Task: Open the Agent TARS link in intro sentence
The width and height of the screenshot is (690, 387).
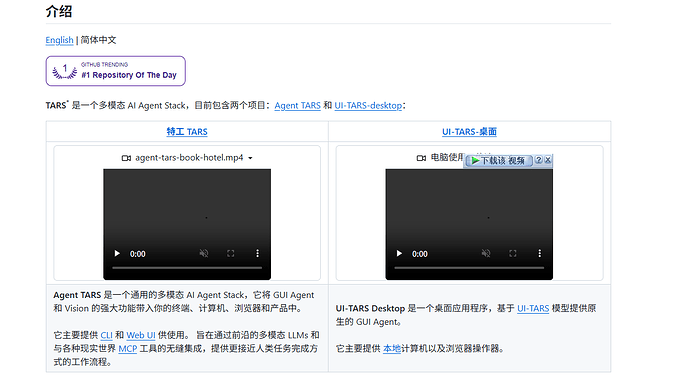Action: [297, 106]
